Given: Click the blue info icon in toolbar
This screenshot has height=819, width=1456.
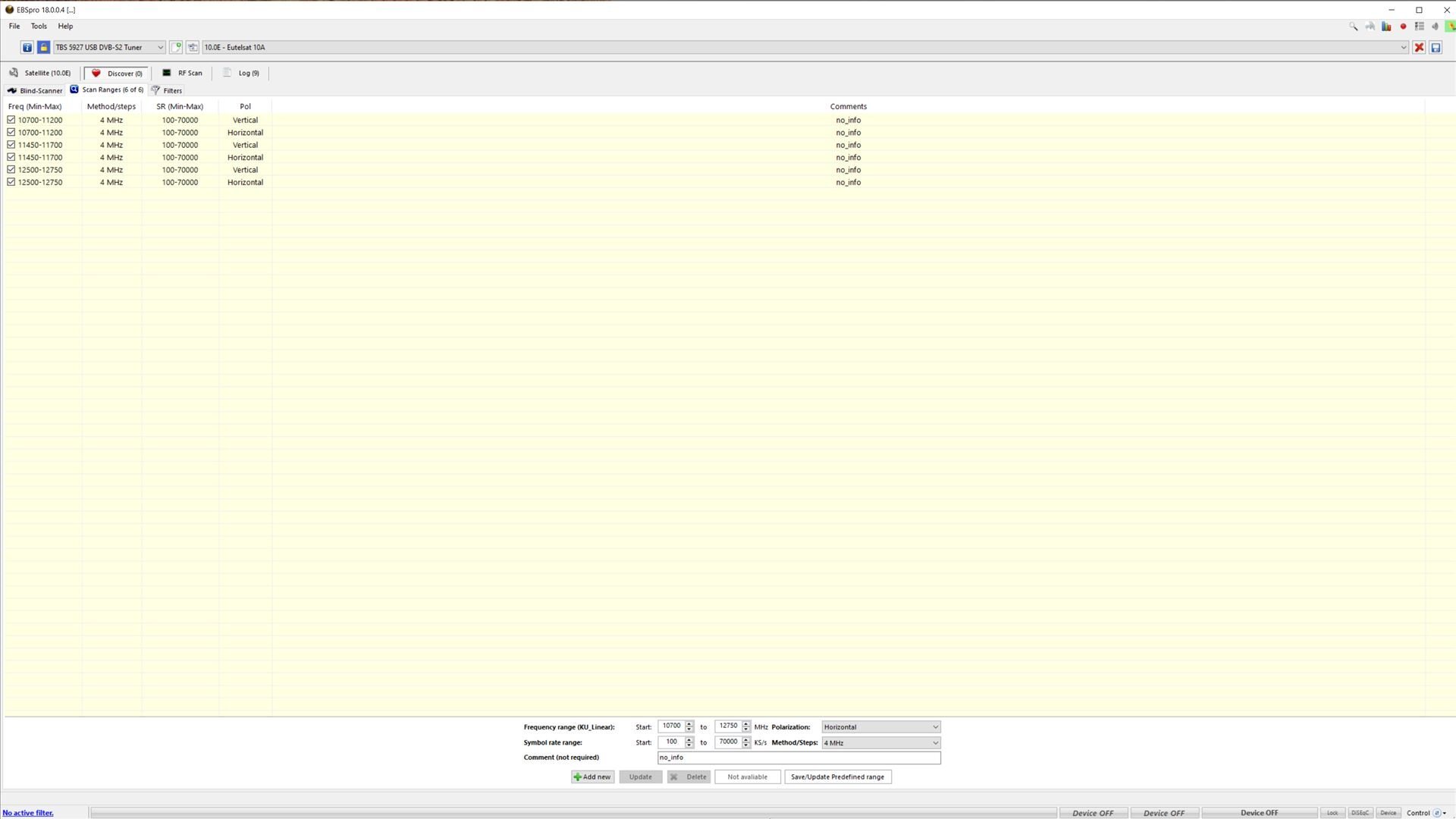Looking at the screenshot, I should [27, 47].
